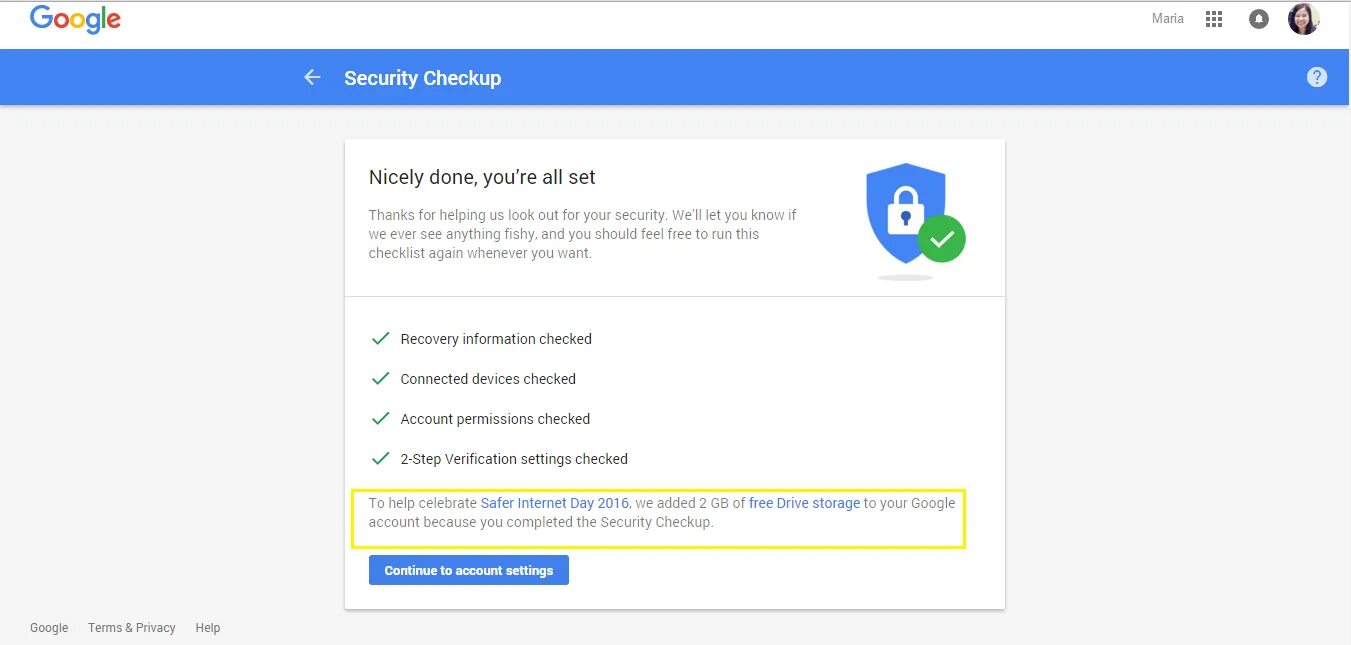Open Terms & Privacy in footer

(x=131, y=628)
